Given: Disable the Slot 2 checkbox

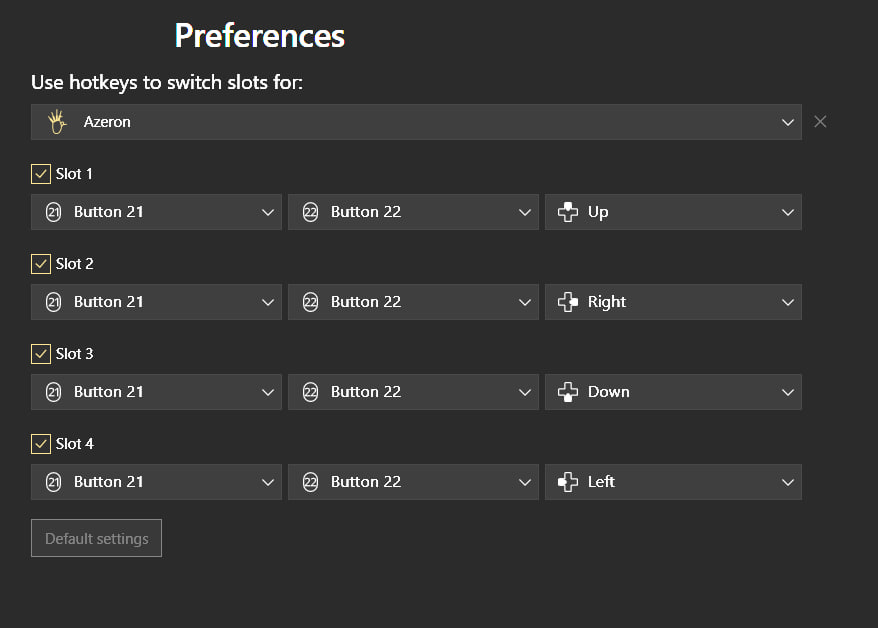Looking at the screenshot, I should tap(41, 264).
